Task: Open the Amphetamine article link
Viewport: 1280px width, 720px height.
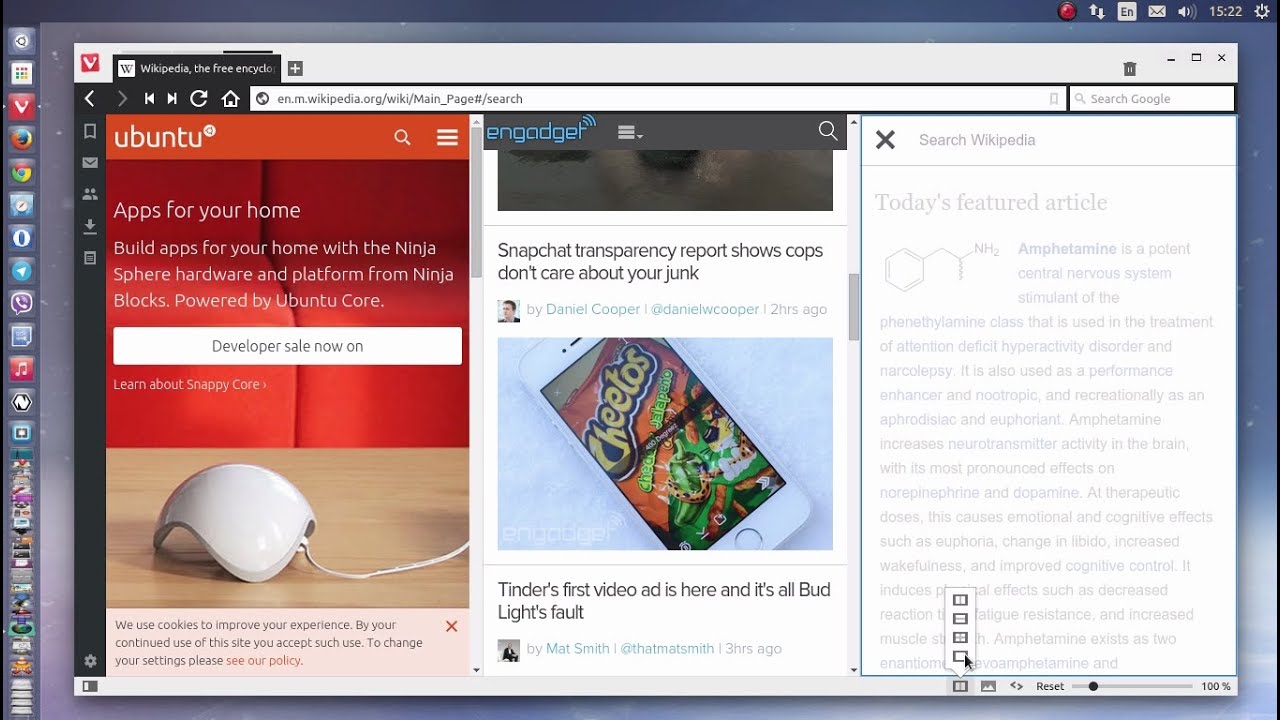Action: [x=1067, y=249]
